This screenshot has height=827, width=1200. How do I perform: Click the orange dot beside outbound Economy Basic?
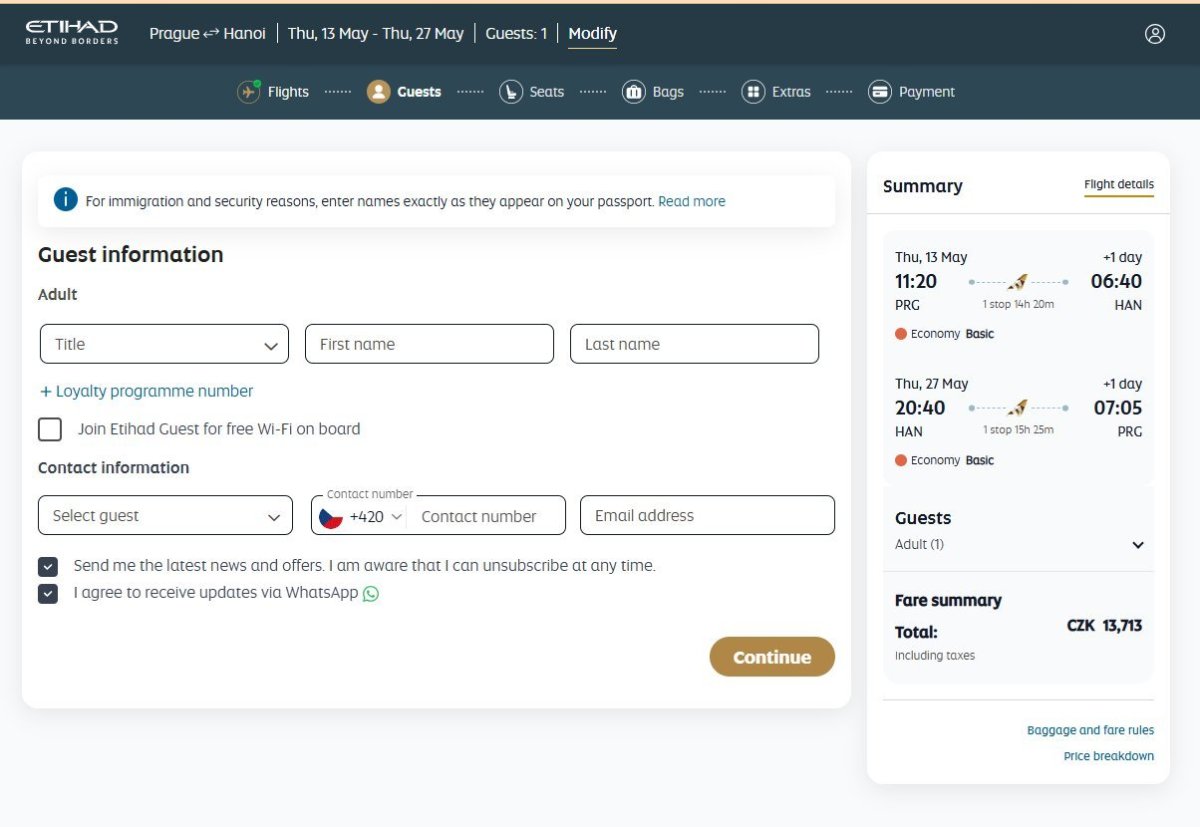click(901, 334)
